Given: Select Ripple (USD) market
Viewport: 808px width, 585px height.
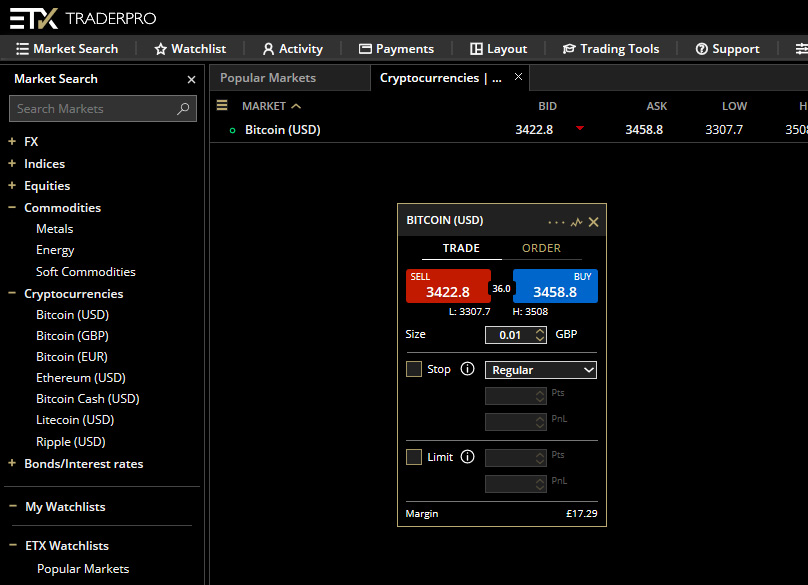Looking at the screenshot, I should pos(71,442).
